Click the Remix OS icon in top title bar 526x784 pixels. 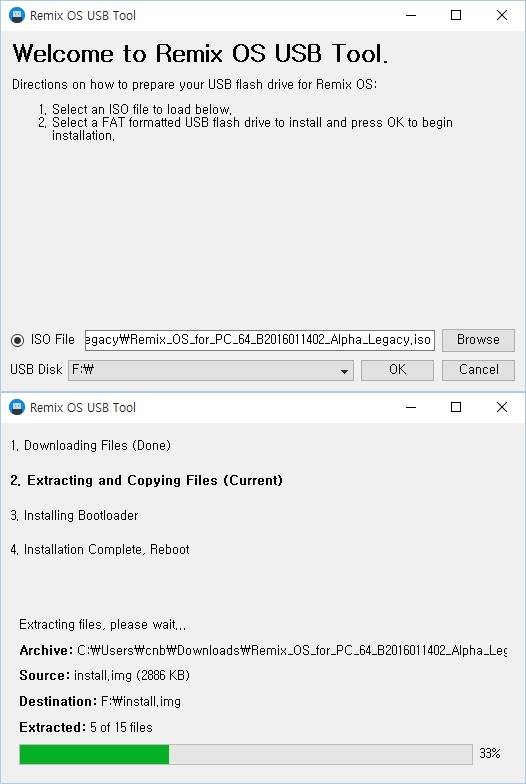17,15
